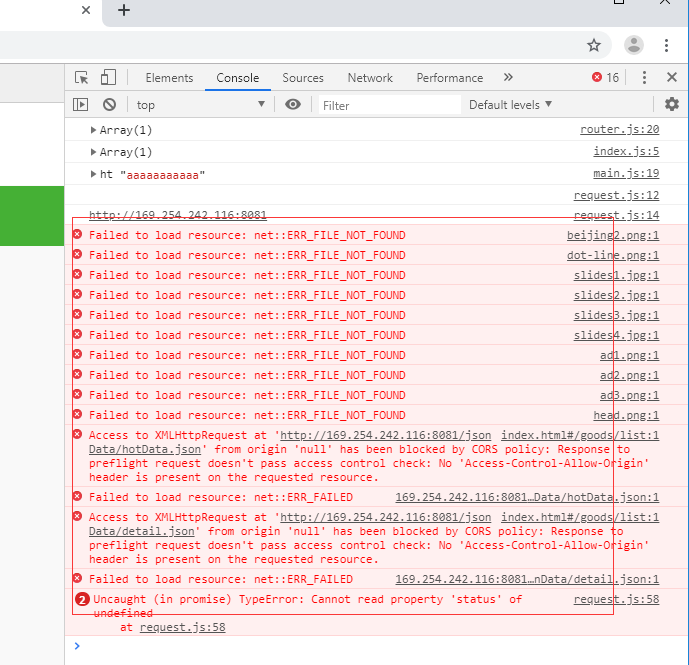689x665 pixels.
Task: Click the green block on the page
Action: pos(32,216)
